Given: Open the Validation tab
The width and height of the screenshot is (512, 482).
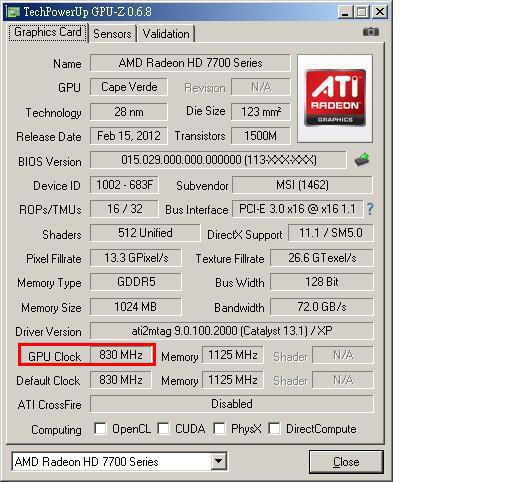Looking at the screenshot, I should (166, 34).
